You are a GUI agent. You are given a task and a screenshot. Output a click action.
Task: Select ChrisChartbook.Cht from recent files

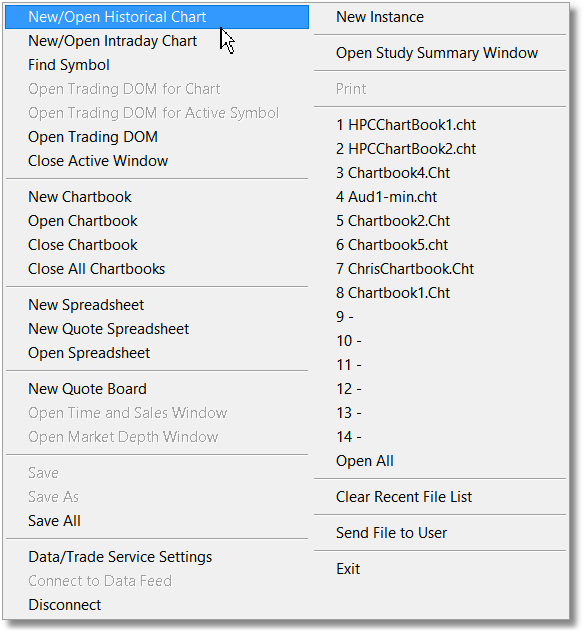tap(440, 268)
